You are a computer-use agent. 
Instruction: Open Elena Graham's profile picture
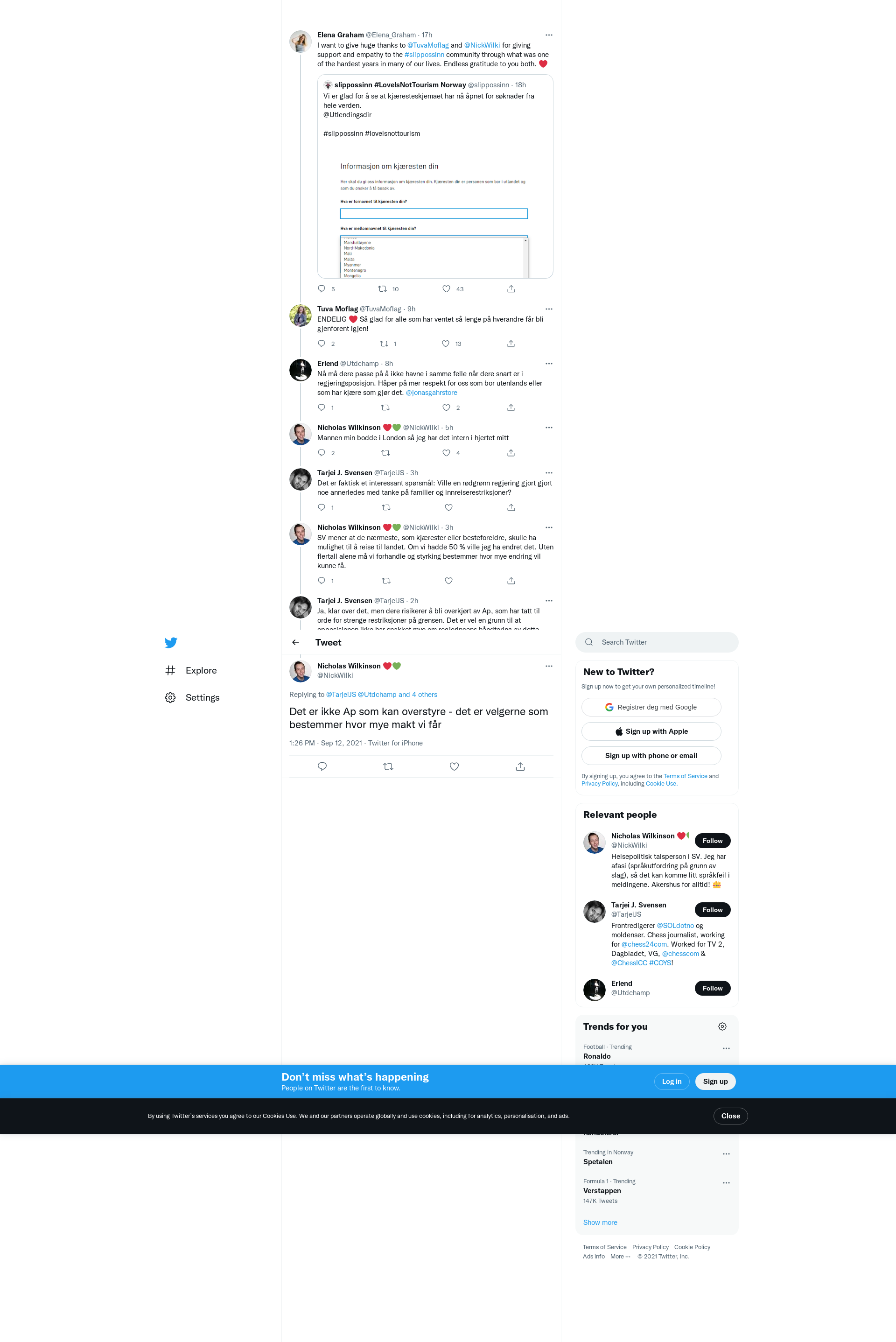pyautogui.click(x=301, y=42)
